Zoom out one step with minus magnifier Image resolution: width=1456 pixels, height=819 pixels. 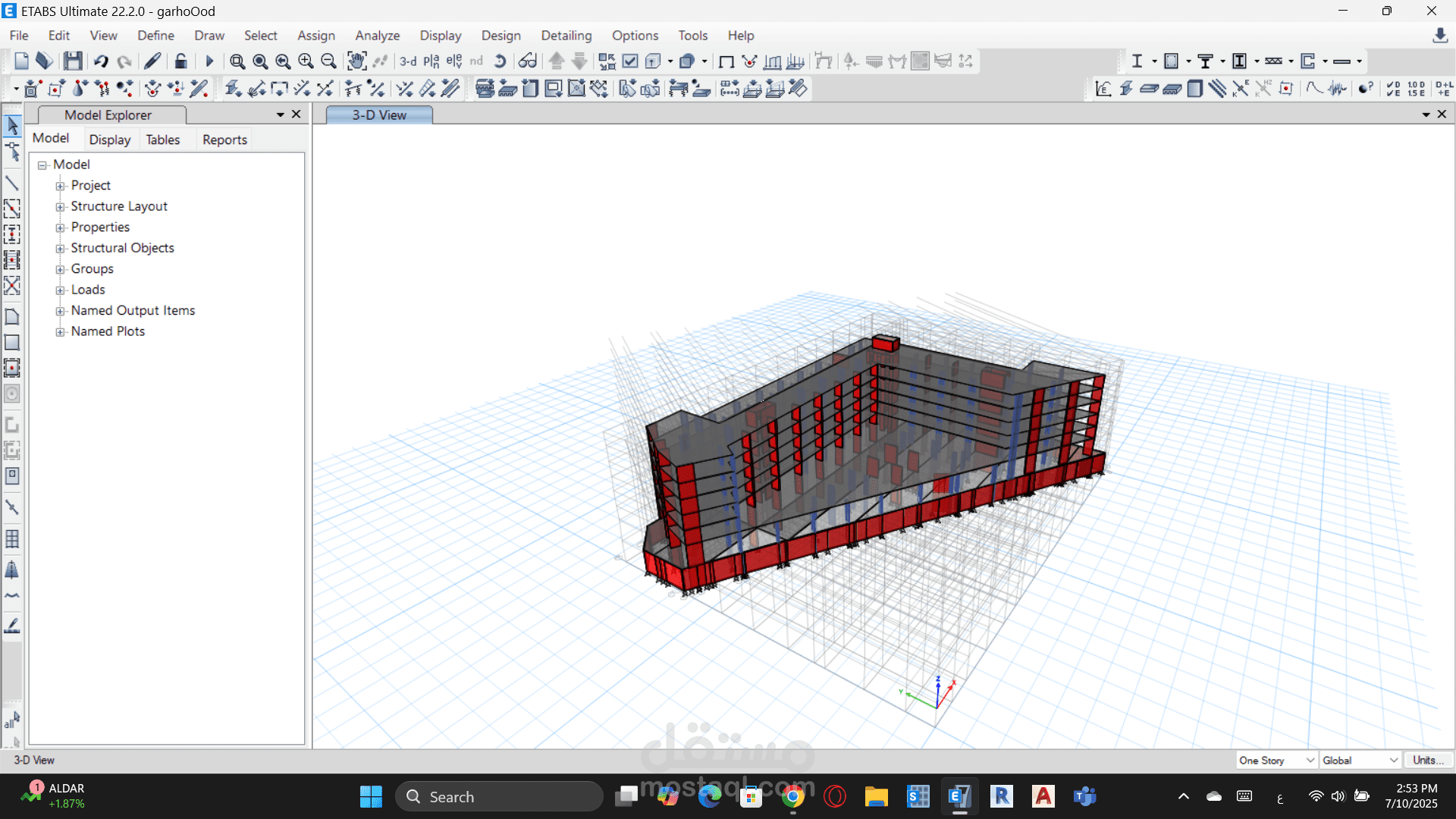[328, 61]
